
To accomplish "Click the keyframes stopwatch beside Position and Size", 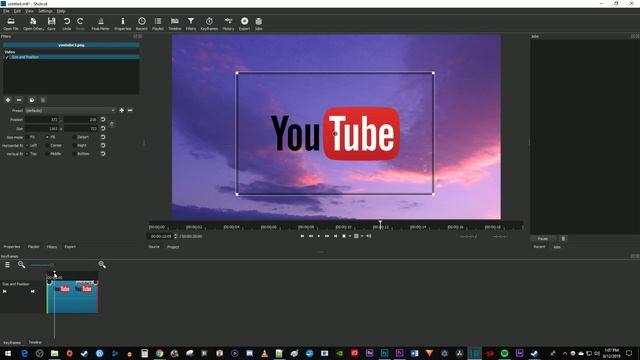I will pos(112,124).
